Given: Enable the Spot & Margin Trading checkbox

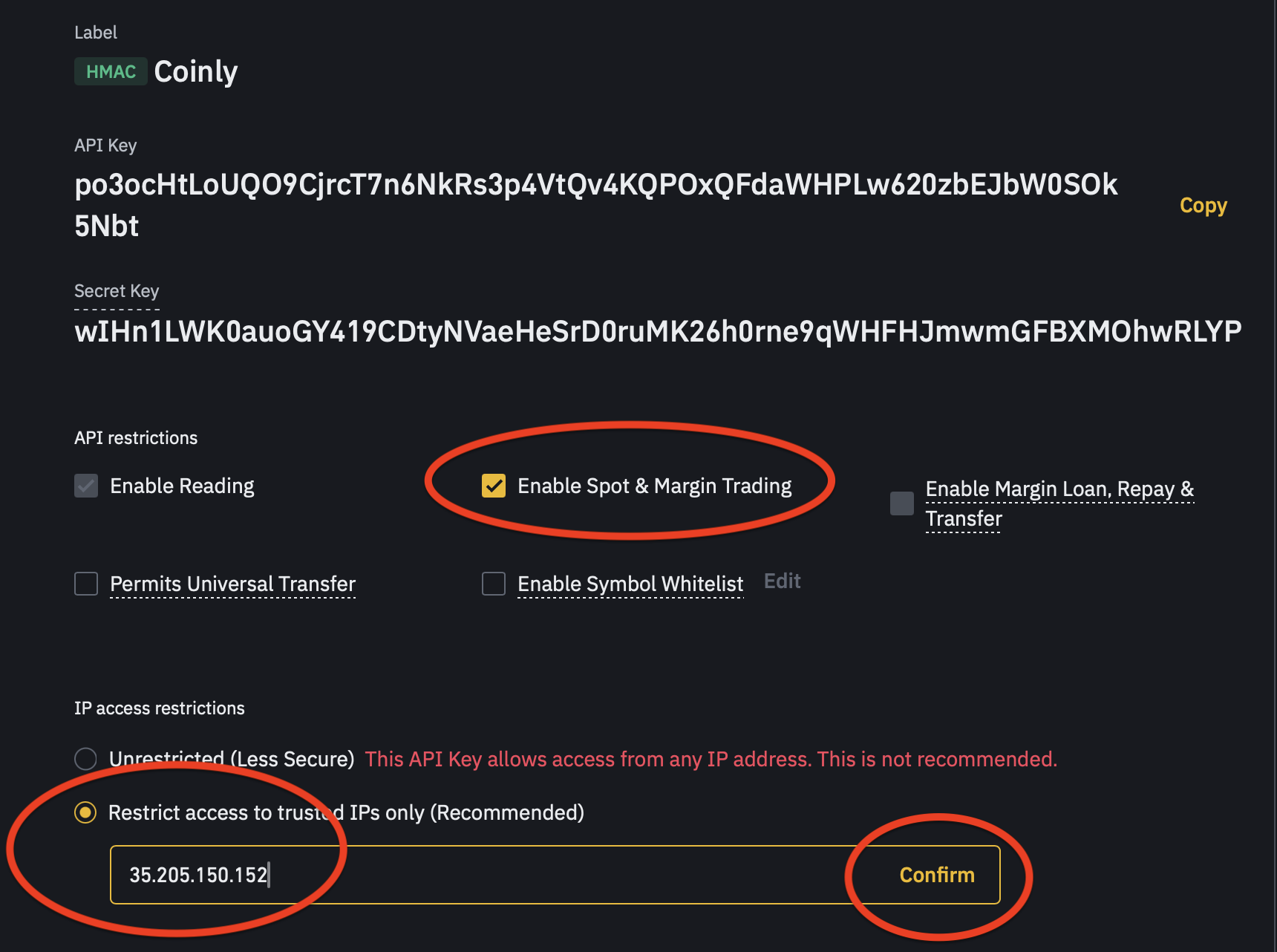Looking at the screenshot, I should tap(494, 486).
